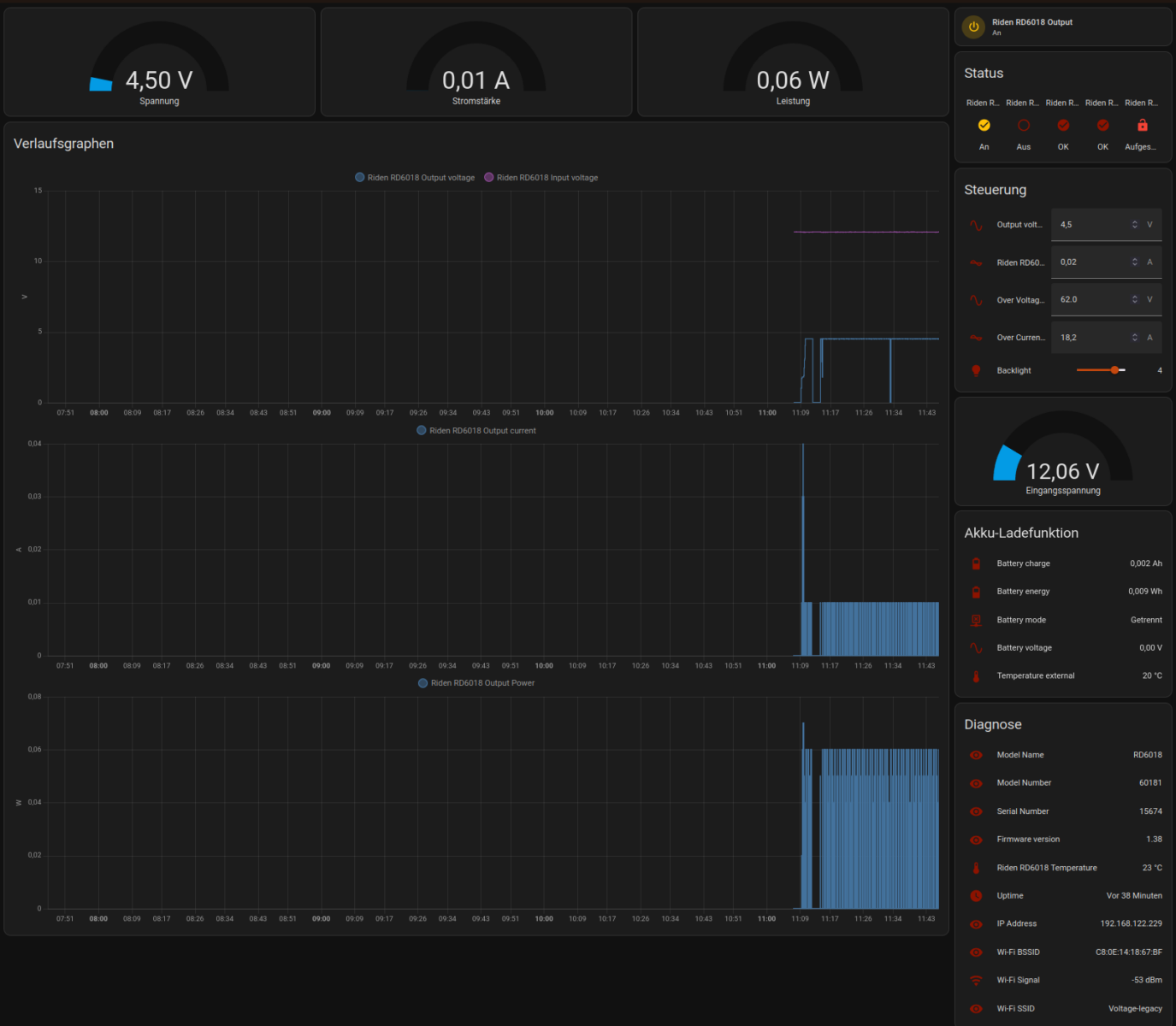The height and width of the screenshot is (1026, 1176).
Task: Click the yellow check icon labeled An
Action: (984, 125)
